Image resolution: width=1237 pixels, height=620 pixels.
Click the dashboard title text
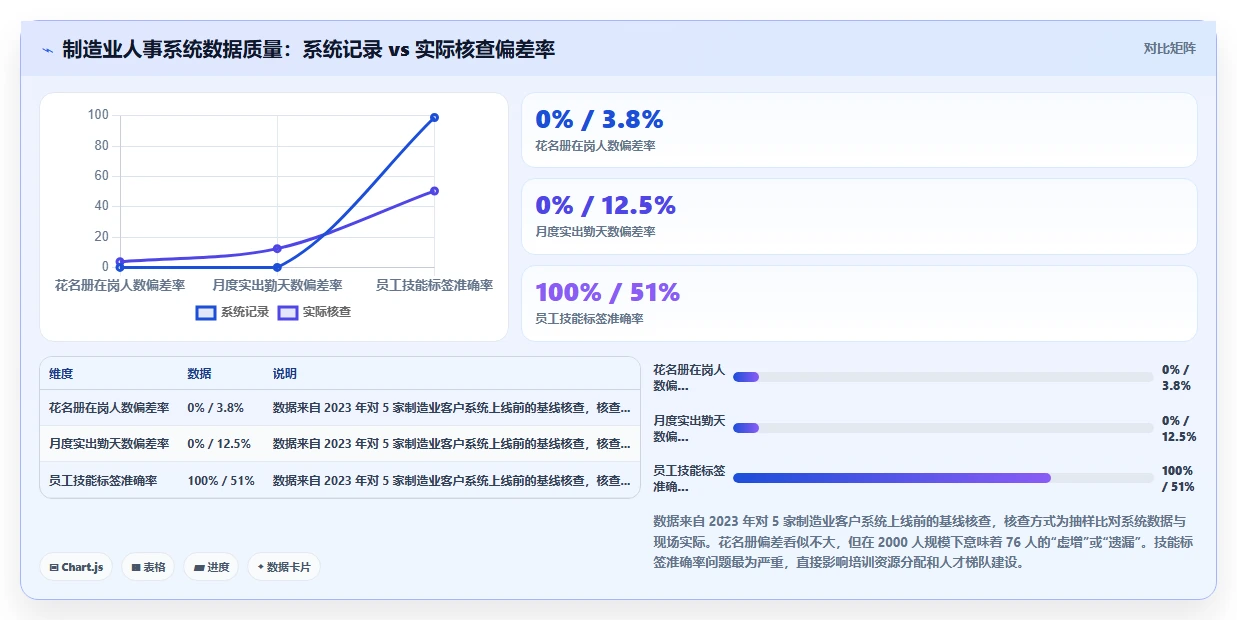click(x=308, y=49)
